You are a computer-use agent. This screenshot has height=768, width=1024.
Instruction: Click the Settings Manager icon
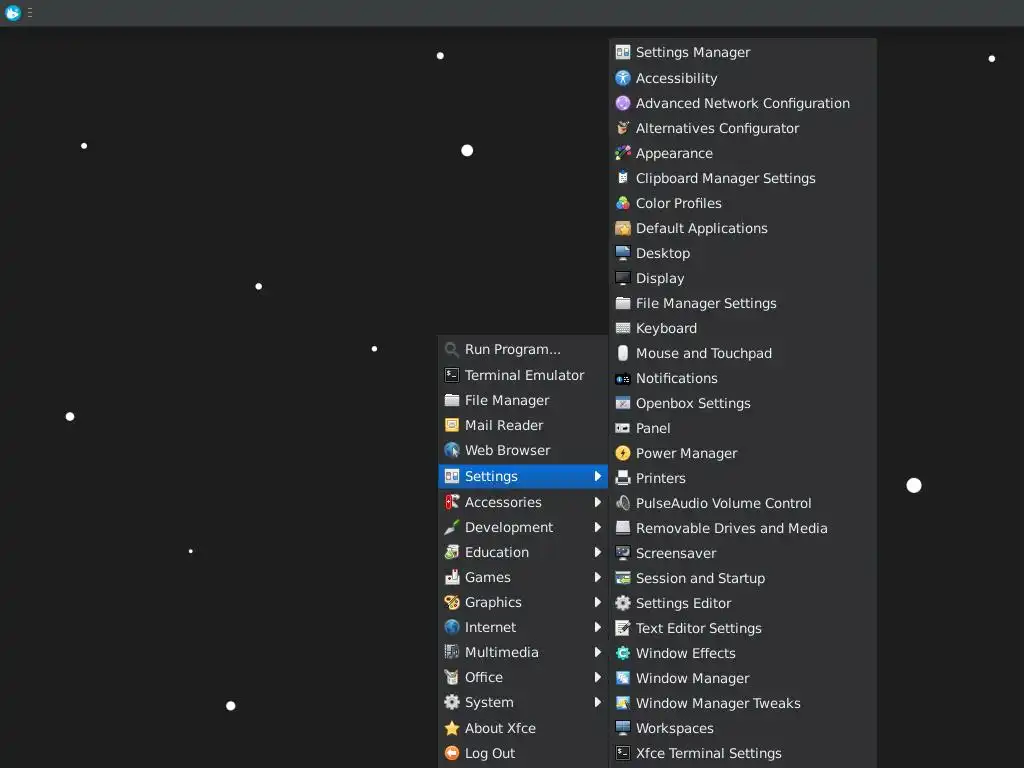(622, 52)
